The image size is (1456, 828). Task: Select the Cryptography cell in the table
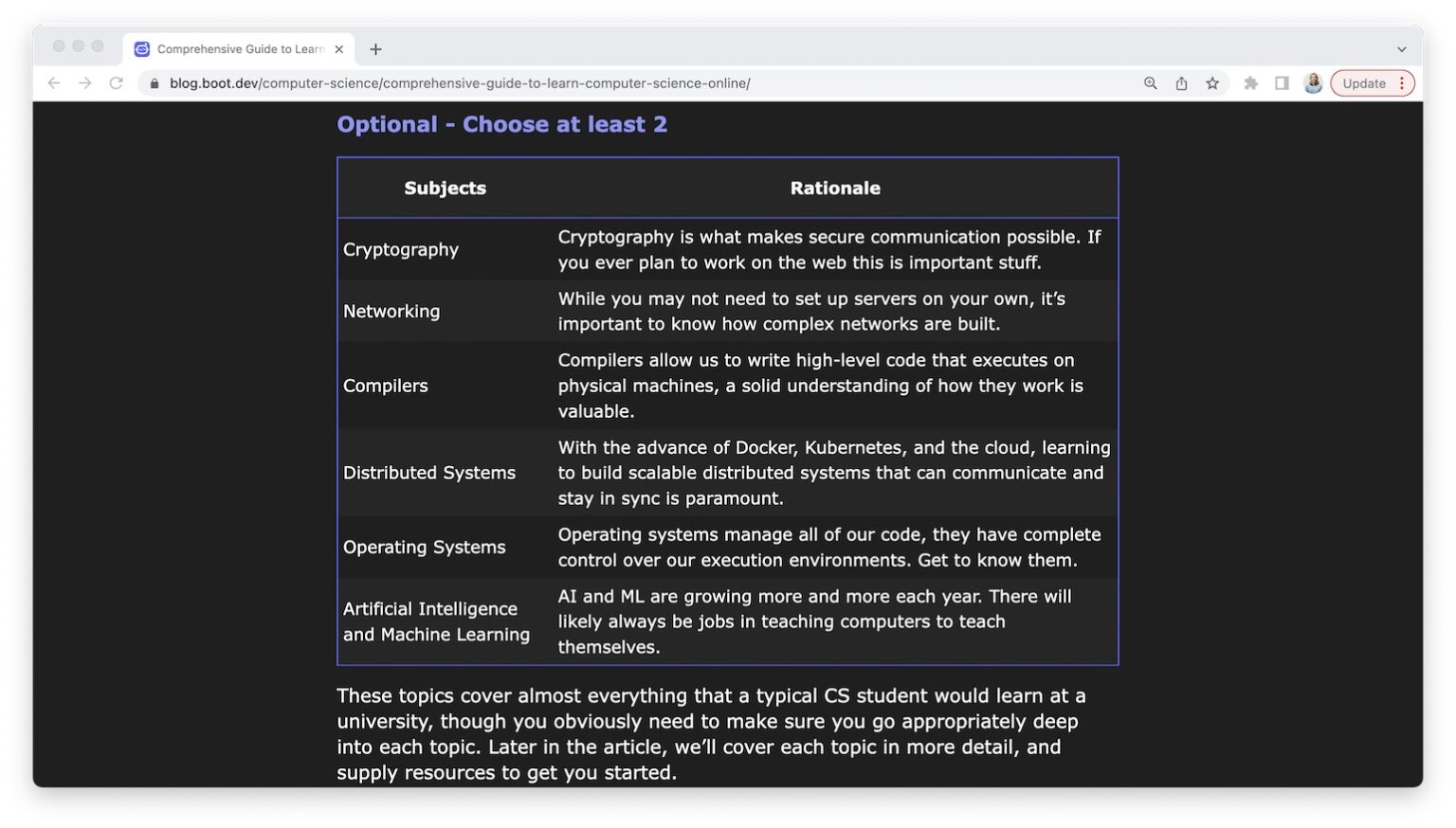click(401, 249)
